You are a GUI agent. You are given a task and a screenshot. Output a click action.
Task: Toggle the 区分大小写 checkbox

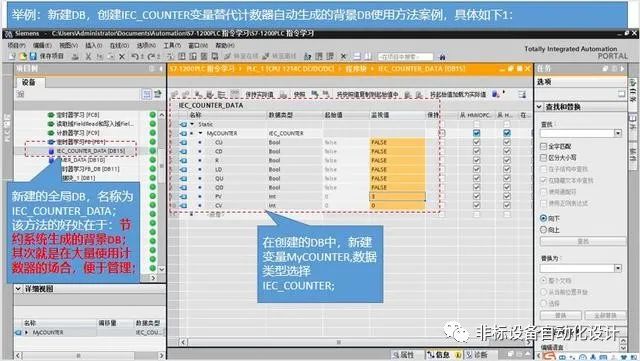click(543, 157)
